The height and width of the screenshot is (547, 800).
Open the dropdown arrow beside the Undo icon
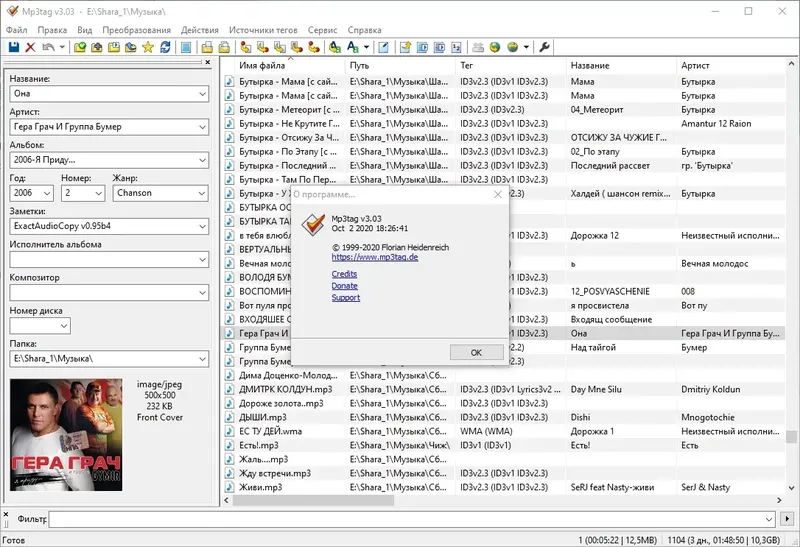click(x=62, y=47)
